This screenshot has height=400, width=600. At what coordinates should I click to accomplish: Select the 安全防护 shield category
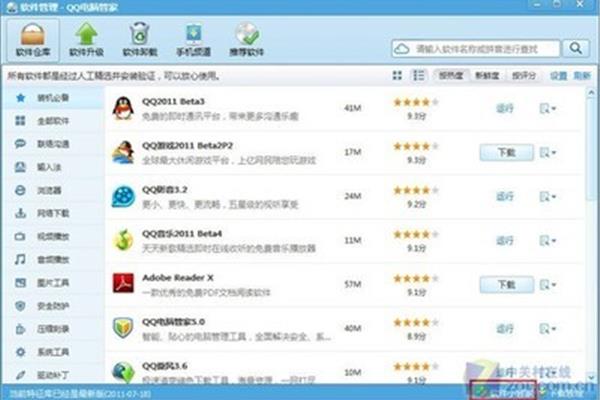(x=54, y=306)
